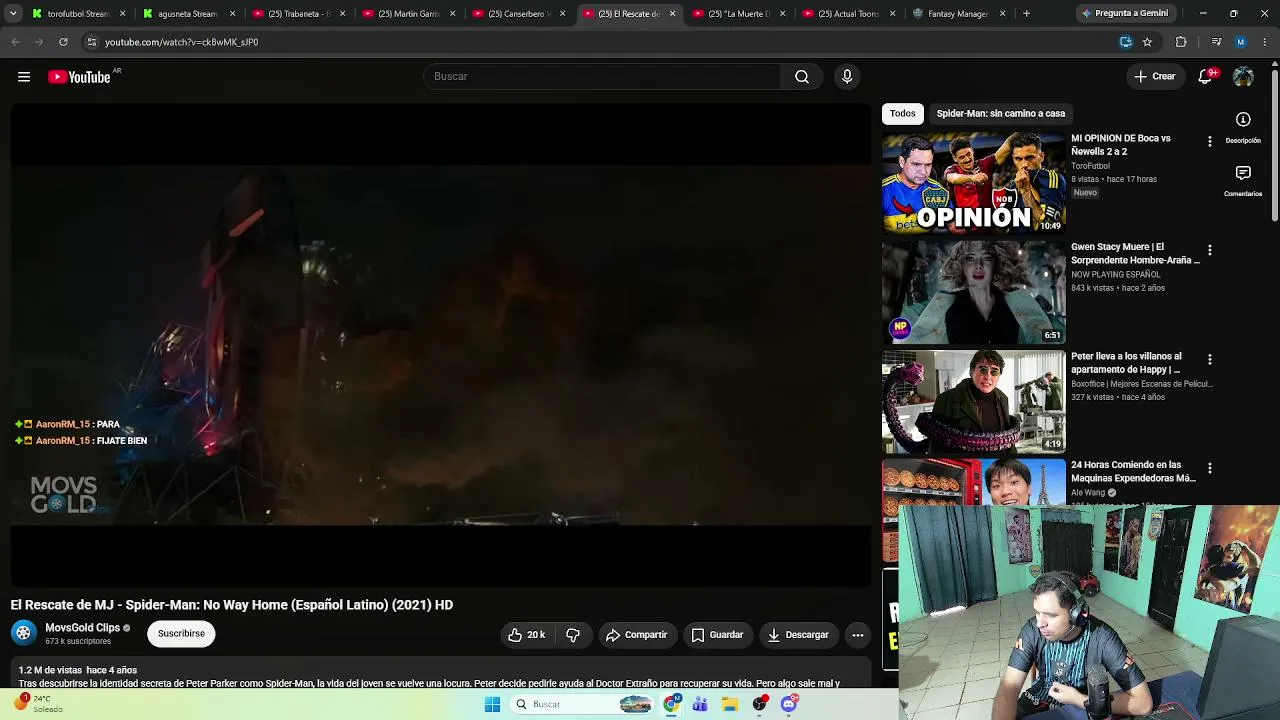Screen dimensions: 1280x720
Task: Open MI OPINION DE Boca vs Newells title
Action: click(1121, 145)
